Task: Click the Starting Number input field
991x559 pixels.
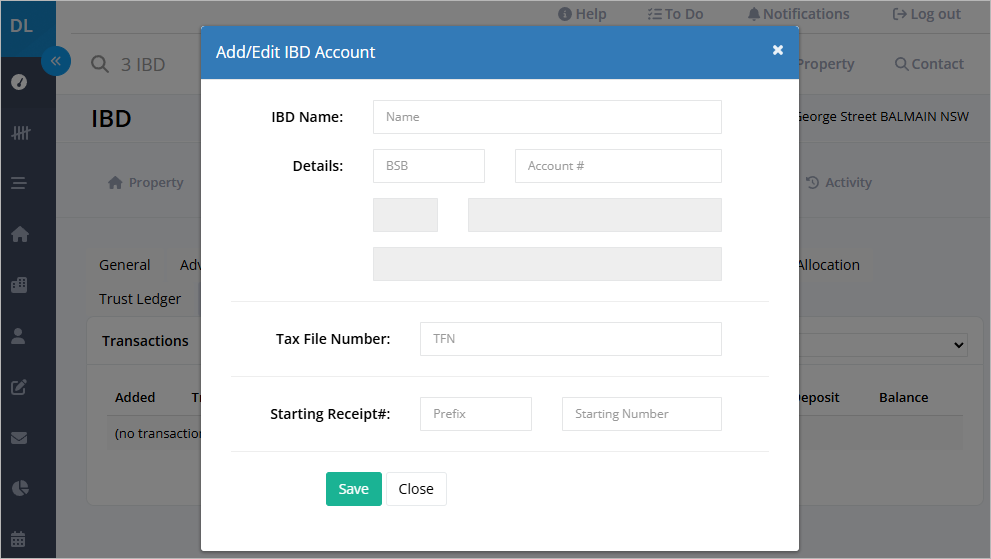Action: click(x=641, y=414)
